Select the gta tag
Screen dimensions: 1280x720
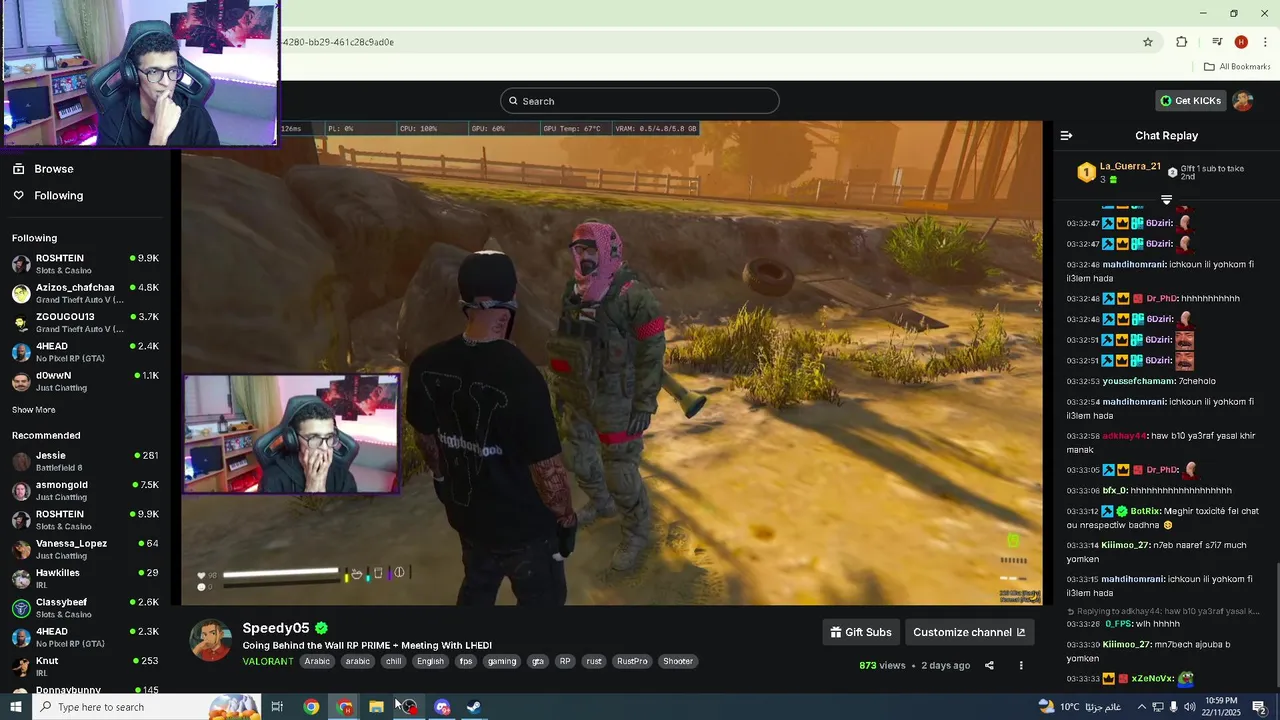point(538,661)
